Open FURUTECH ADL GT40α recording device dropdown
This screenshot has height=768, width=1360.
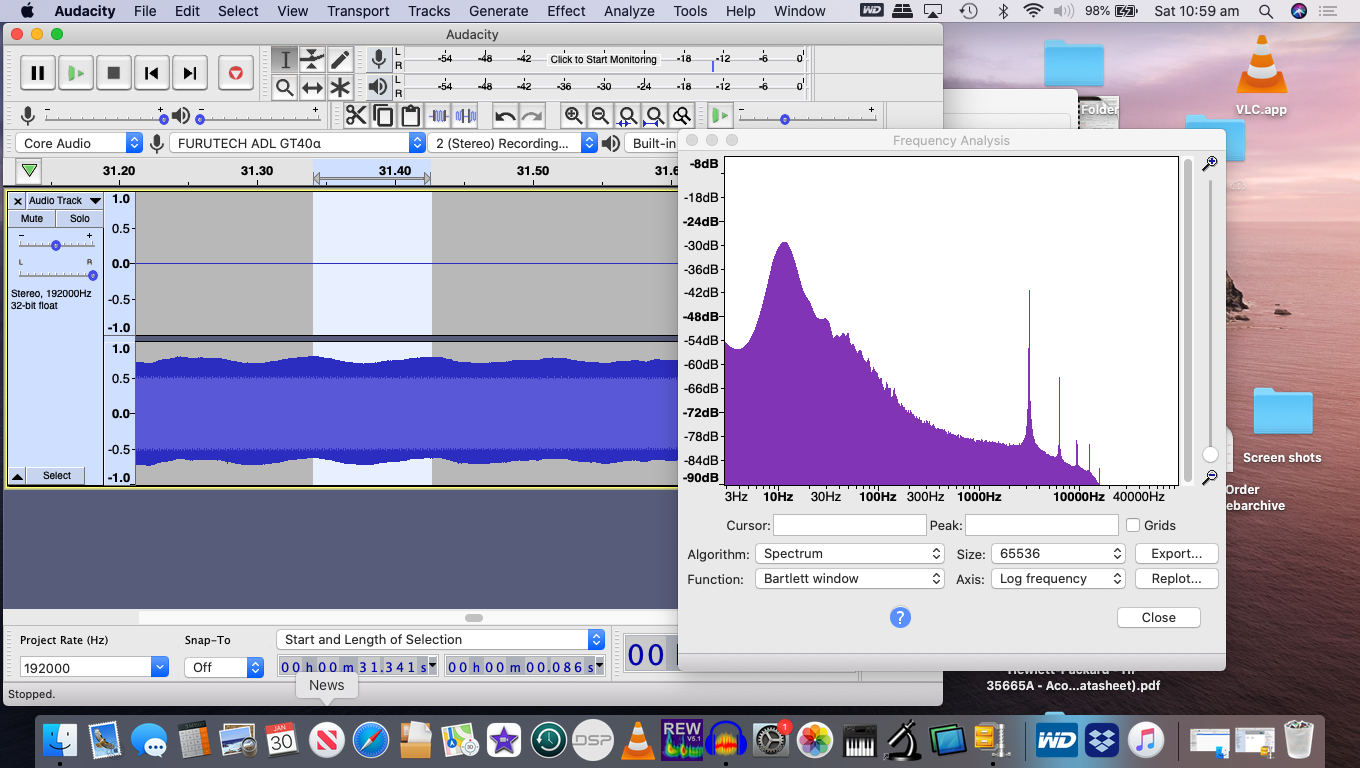(298, 143)
